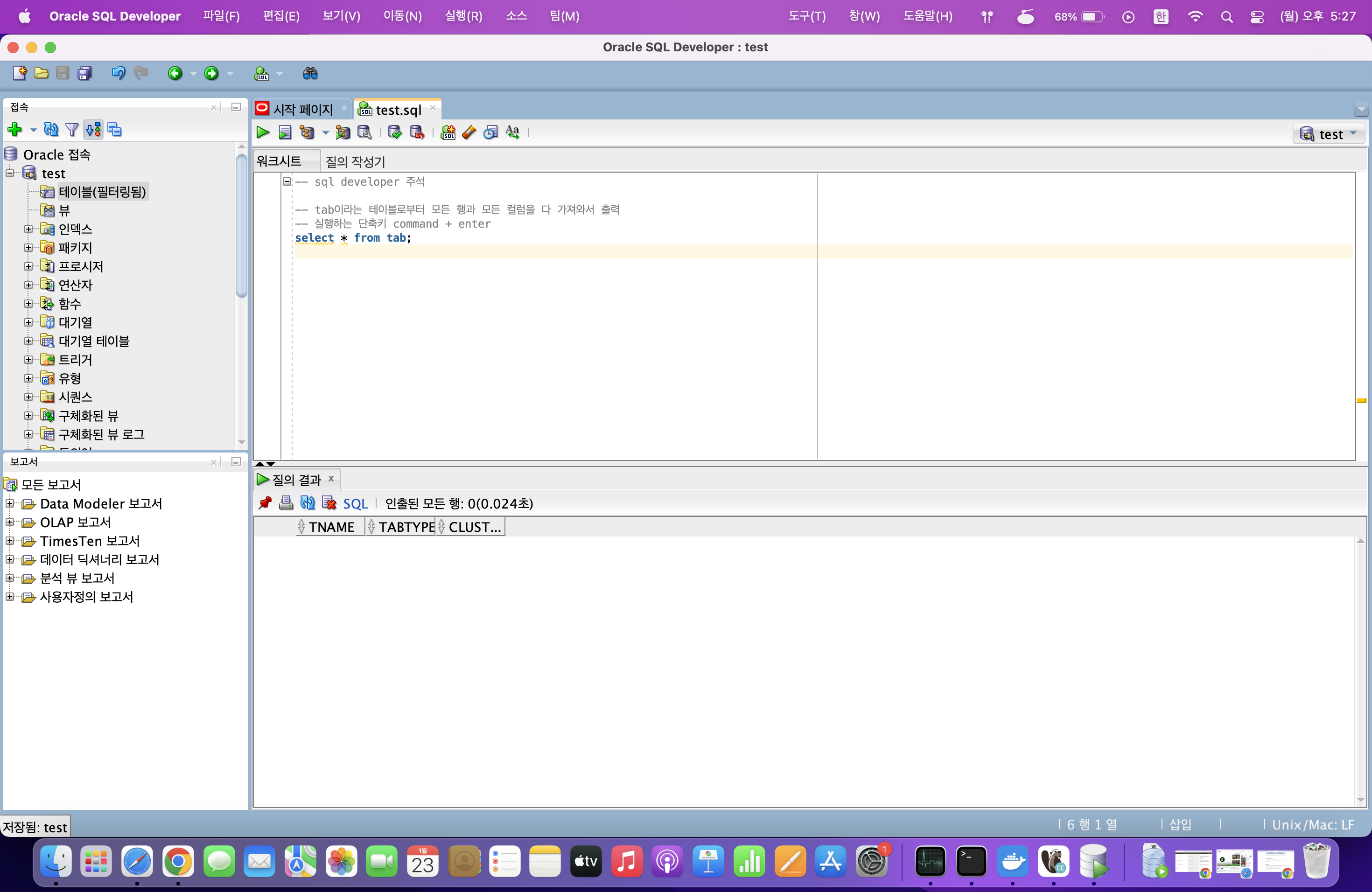1372x892 pixels.
Task: Click the TNAME column header
Action: coord(331,527)
